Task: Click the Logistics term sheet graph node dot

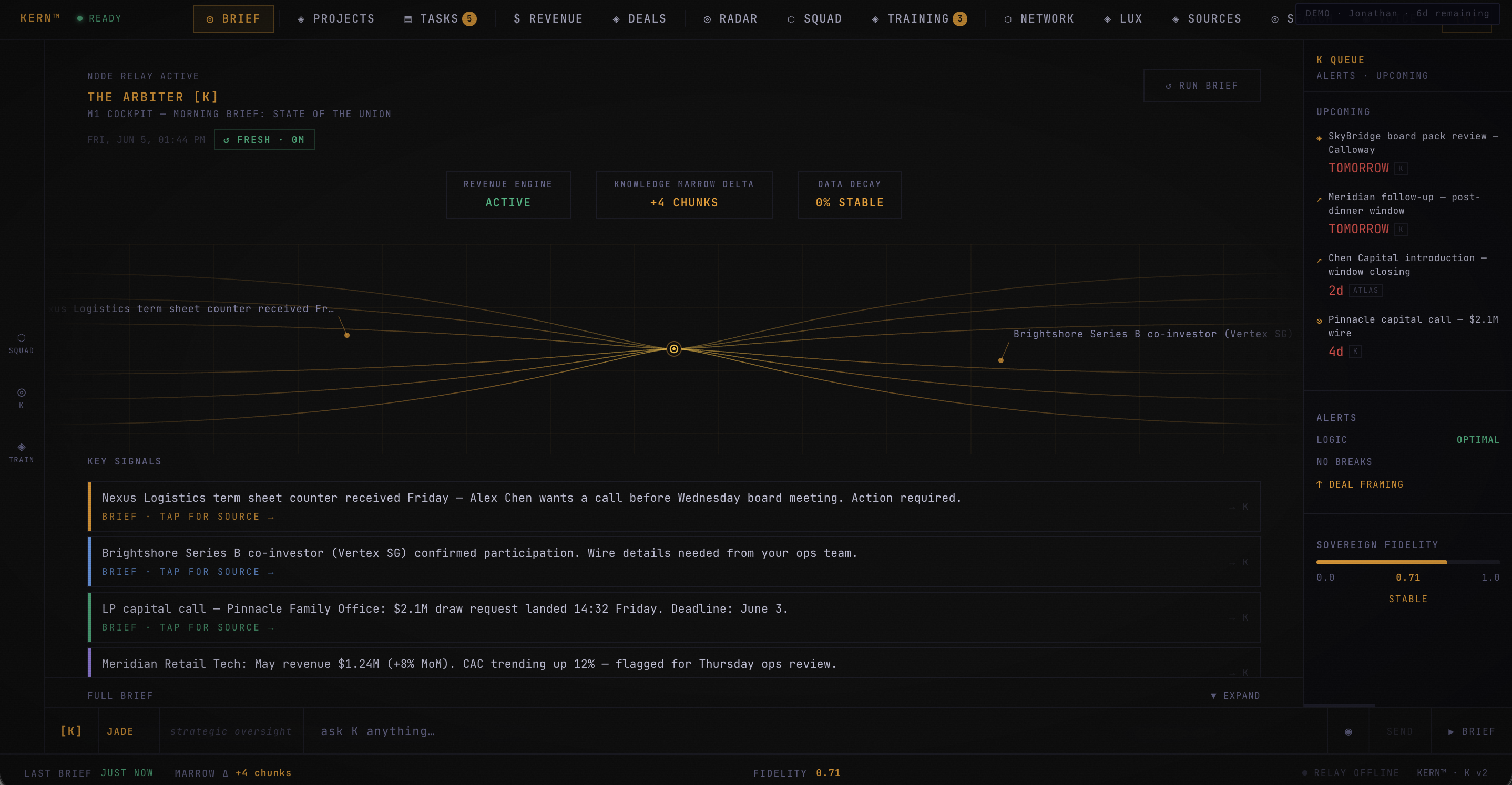Action: (347, 335)
